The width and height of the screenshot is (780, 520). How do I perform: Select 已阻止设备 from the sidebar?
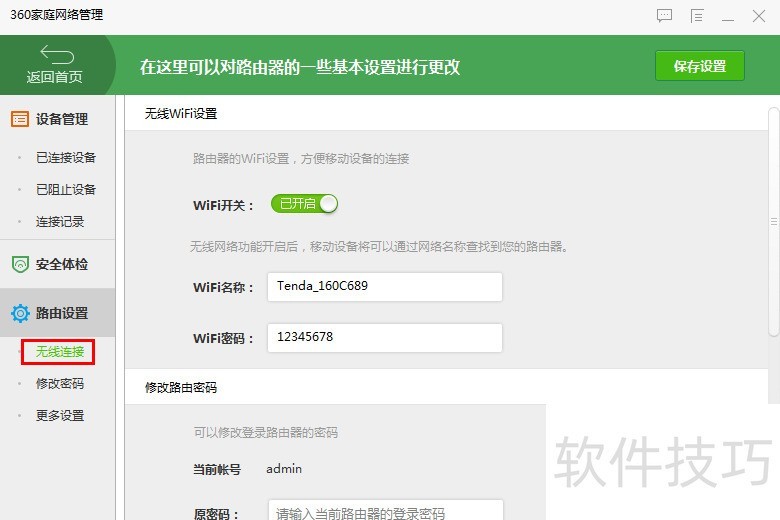(x=66, y=190)
